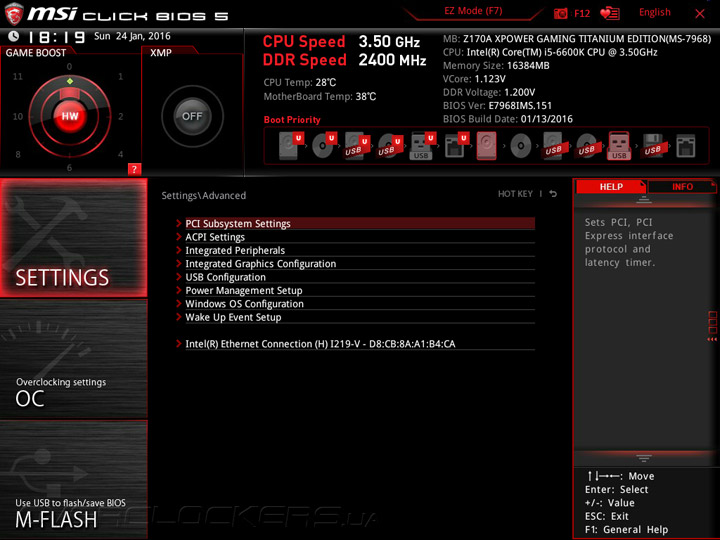Select the UEFI CD/DVD boot device icon
This screenshot has height=540, width=720.
[x=324, y=145]
